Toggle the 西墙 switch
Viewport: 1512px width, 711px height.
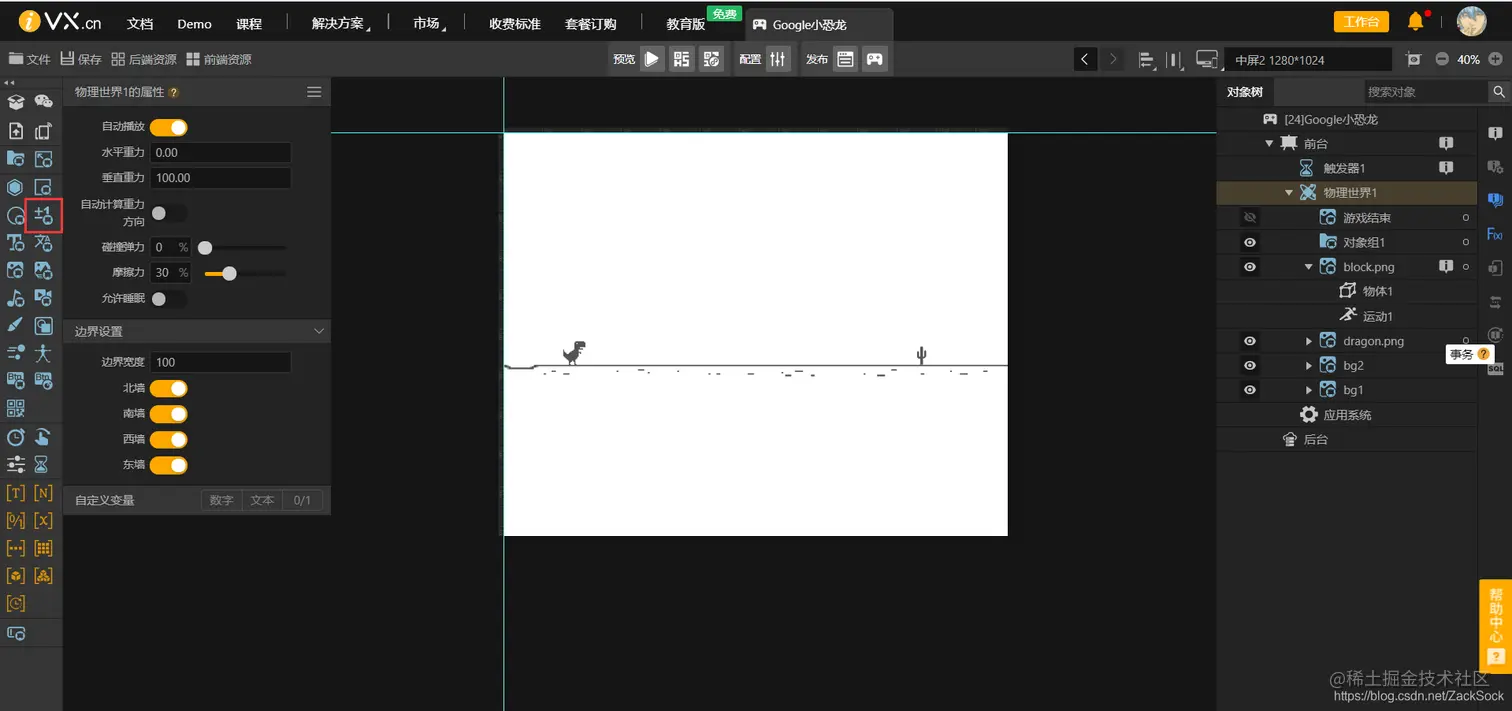(169, 439)
